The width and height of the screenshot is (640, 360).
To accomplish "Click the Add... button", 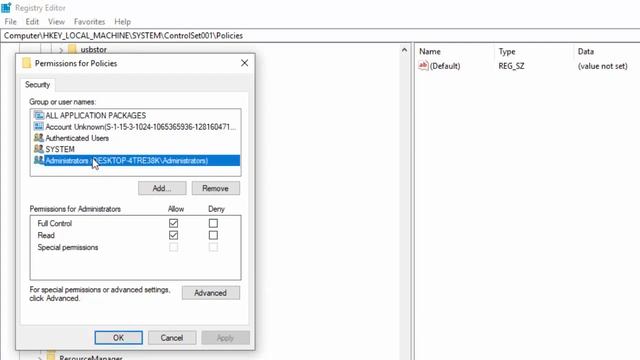I will (x=162, y=188).
